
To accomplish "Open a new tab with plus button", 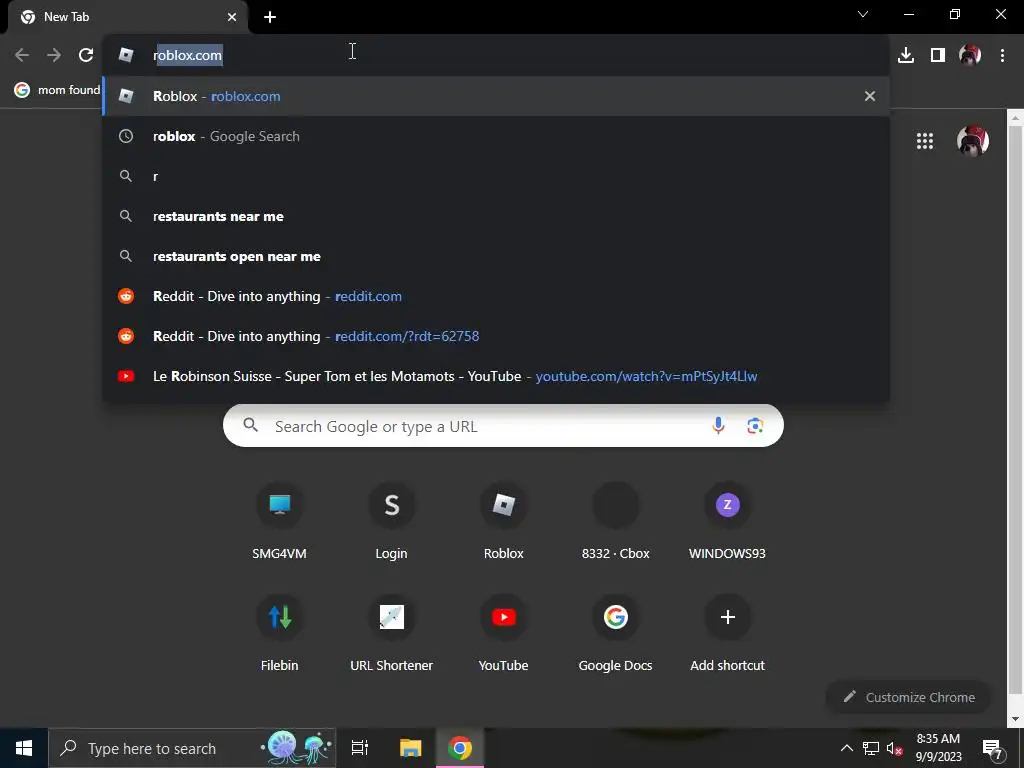I will pos(270,17).
